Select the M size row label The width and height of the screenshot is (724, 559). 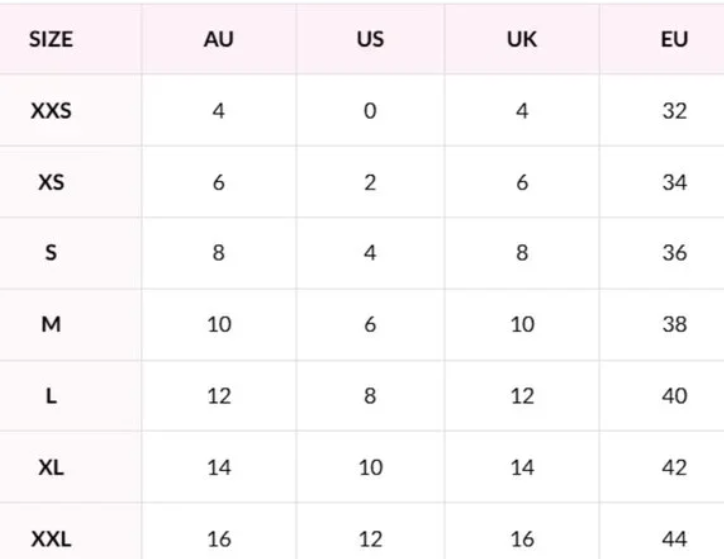(x=51, y=325)
